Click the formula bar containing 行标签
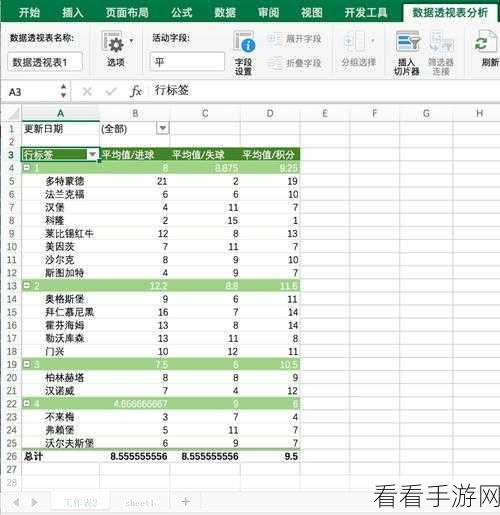 pos(325,91)
